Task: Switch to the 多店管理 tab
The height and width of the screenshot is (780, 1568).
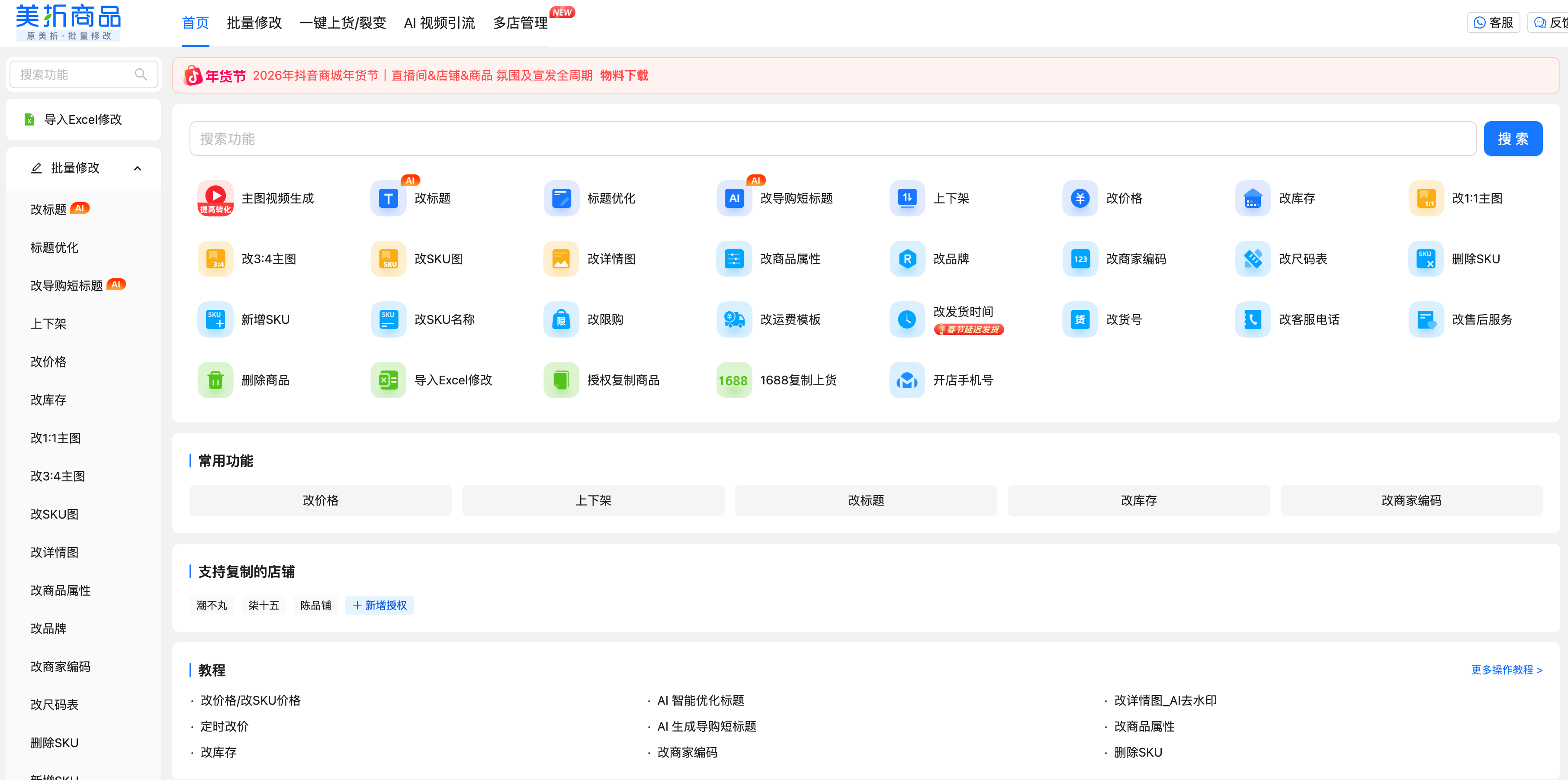Action: [x=521, y=23]
